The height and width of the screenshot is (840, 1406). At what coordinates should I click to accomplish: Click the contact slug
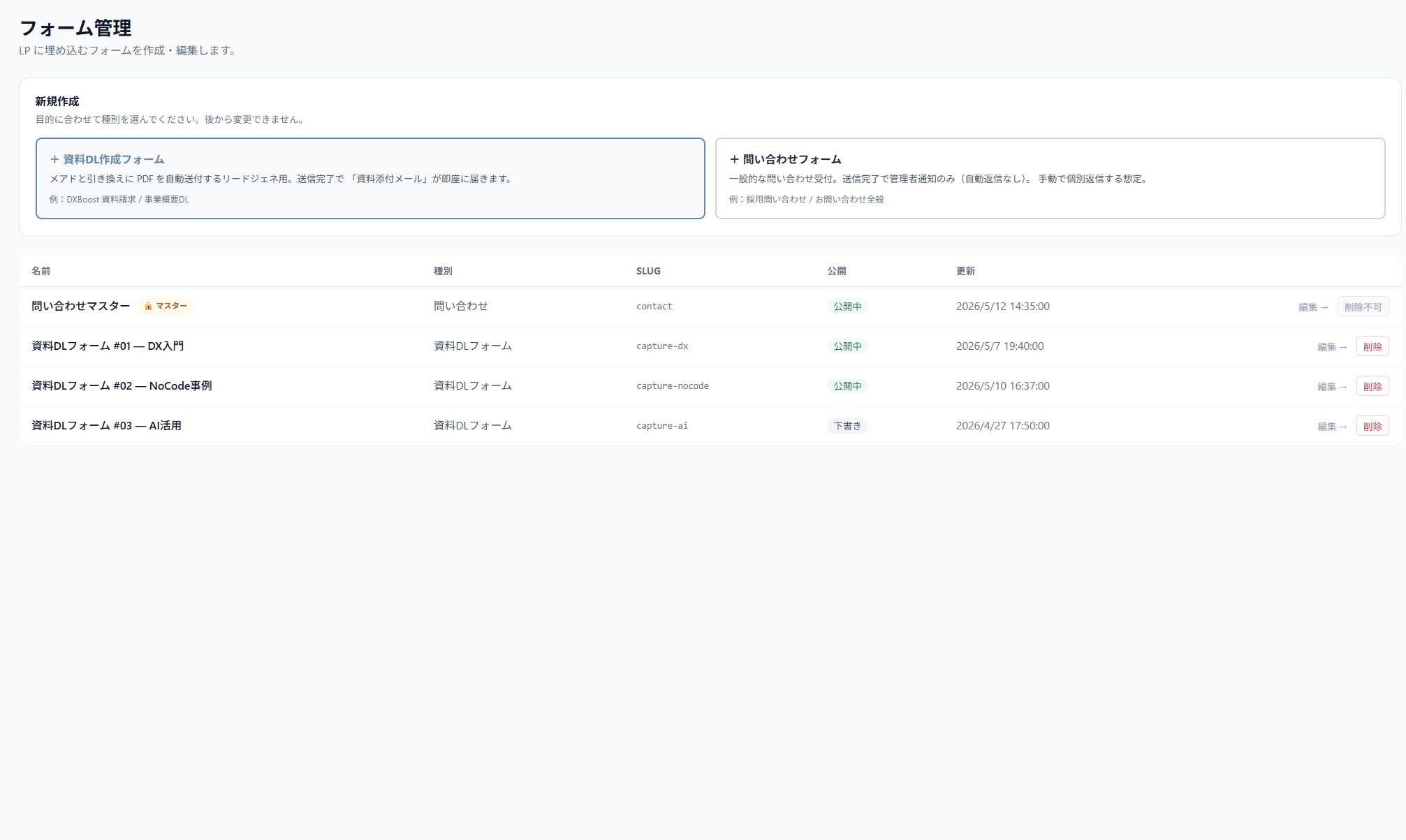click(654, 306)
